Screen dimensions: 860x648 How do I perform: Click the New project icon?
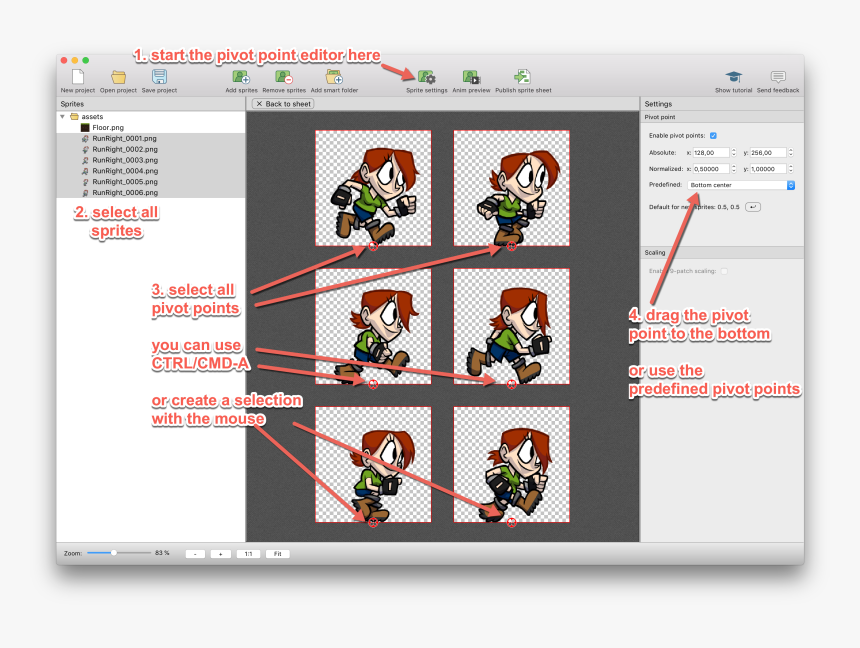[x=77, y=77]
